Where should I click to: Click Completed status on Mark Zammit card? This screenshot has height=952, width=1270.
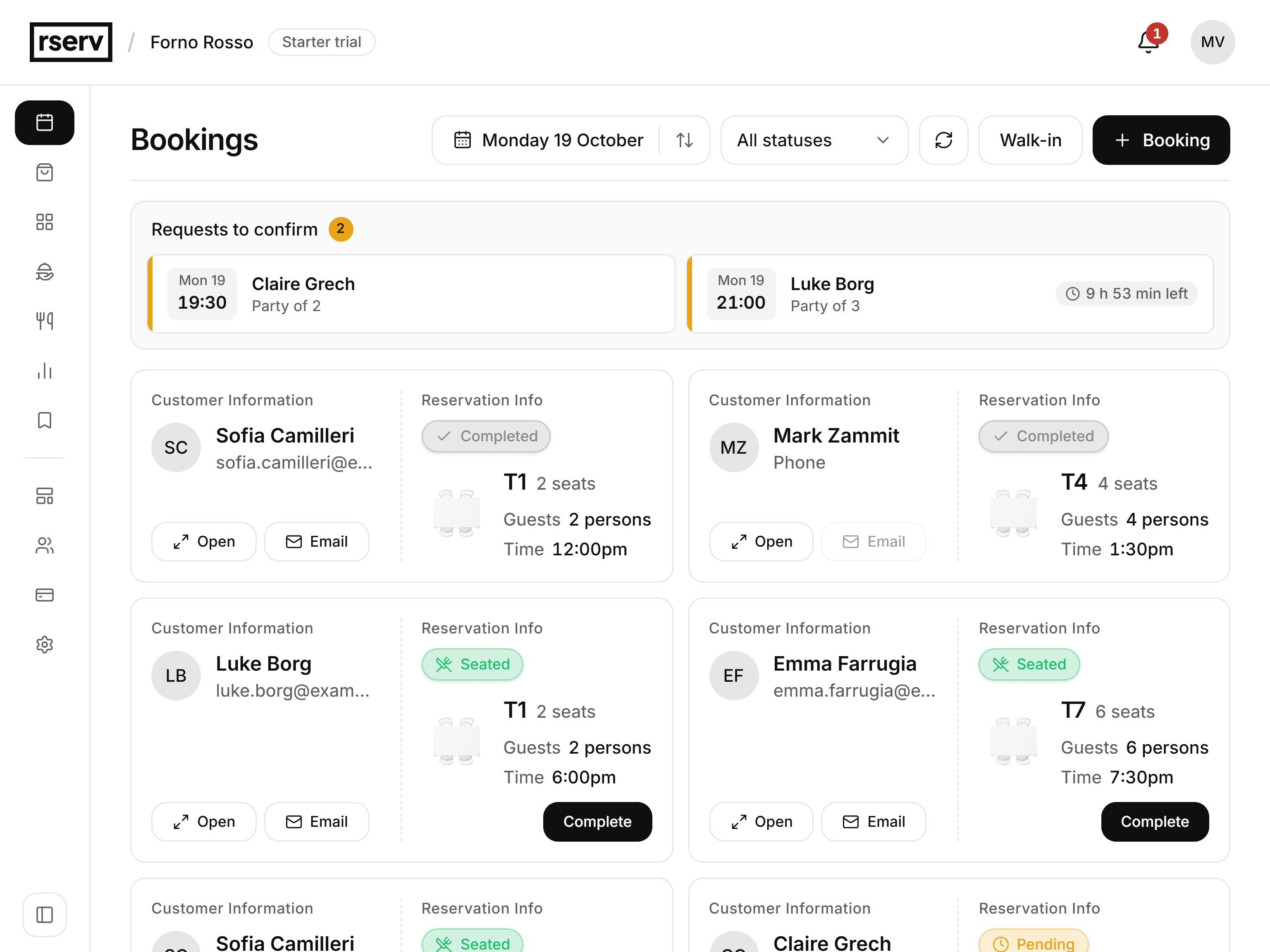[x=1043, y=436]
